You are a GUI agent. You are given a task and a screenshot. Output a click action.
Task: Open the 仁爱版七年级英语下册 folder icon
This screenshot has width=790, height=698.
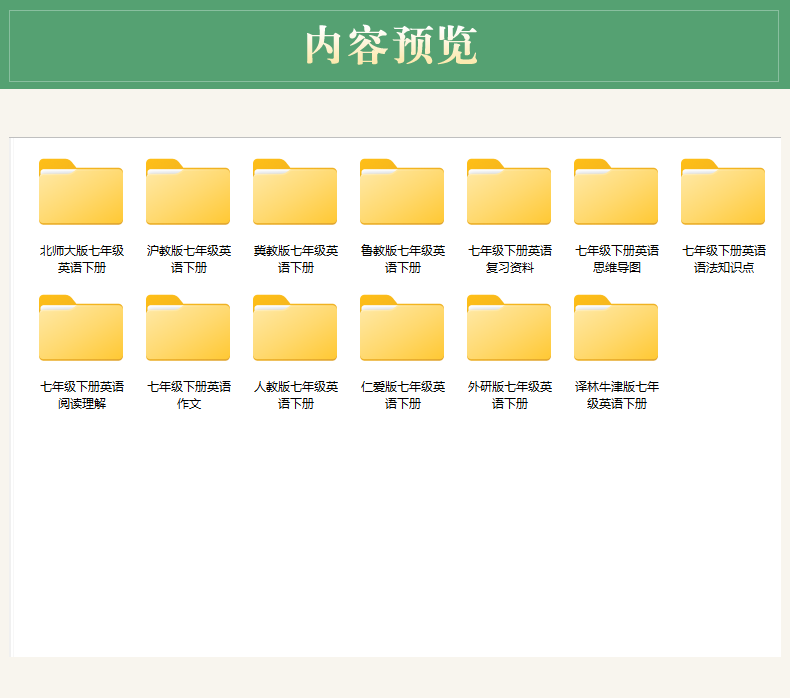402,328
